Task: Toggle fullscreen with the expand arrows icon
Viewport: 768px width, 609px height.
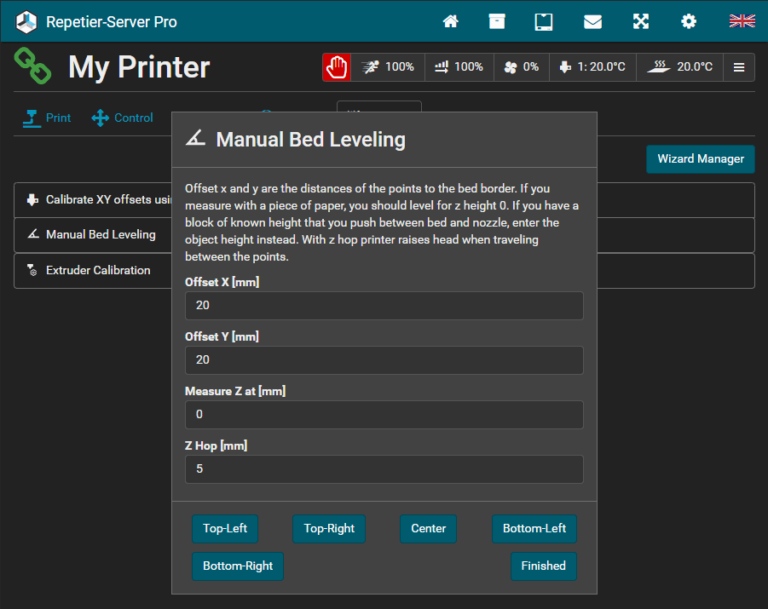Action: 641,21
